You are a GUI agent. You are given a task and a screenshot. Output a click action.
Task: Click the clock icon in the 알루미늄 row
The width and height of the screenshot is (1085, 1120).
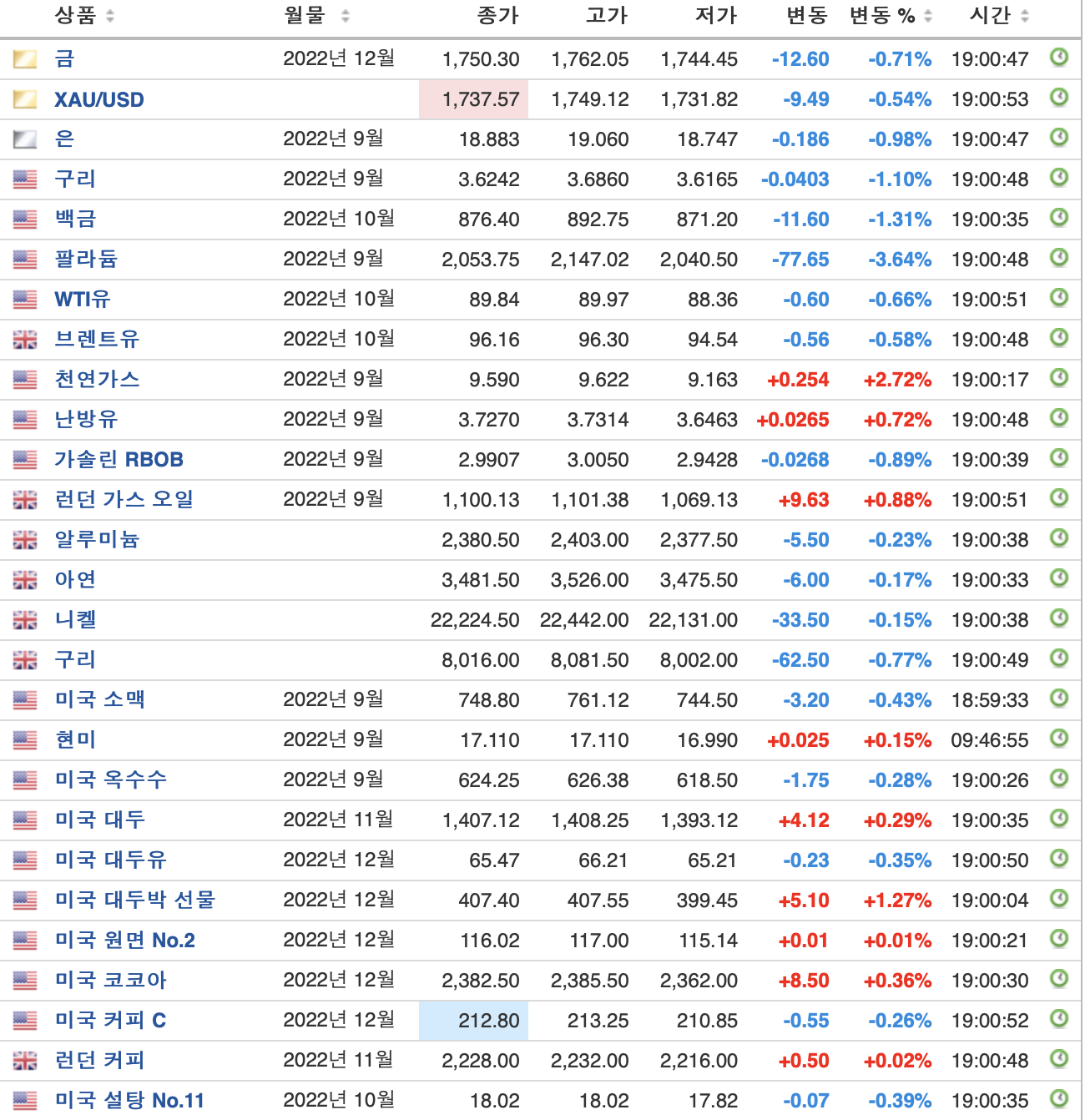click(1059, 538)
